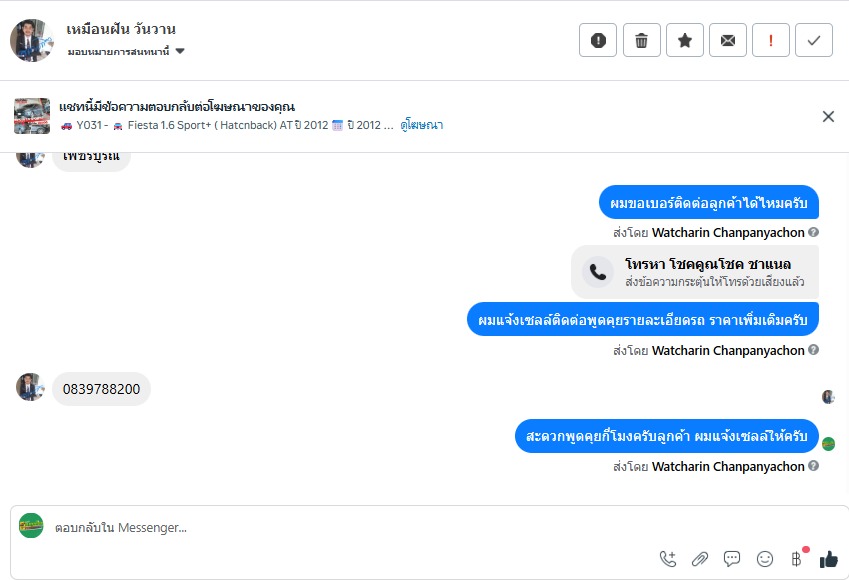Open customer profile picture in header
This screenshot has height=580, width=849.
[x=32, y=41]
